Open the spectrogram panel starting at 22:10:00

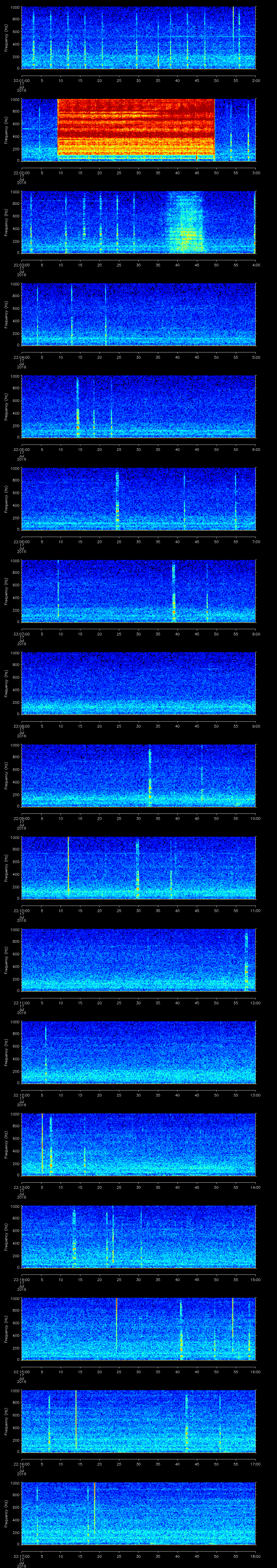pyautogui.click(x=139, y=868)
